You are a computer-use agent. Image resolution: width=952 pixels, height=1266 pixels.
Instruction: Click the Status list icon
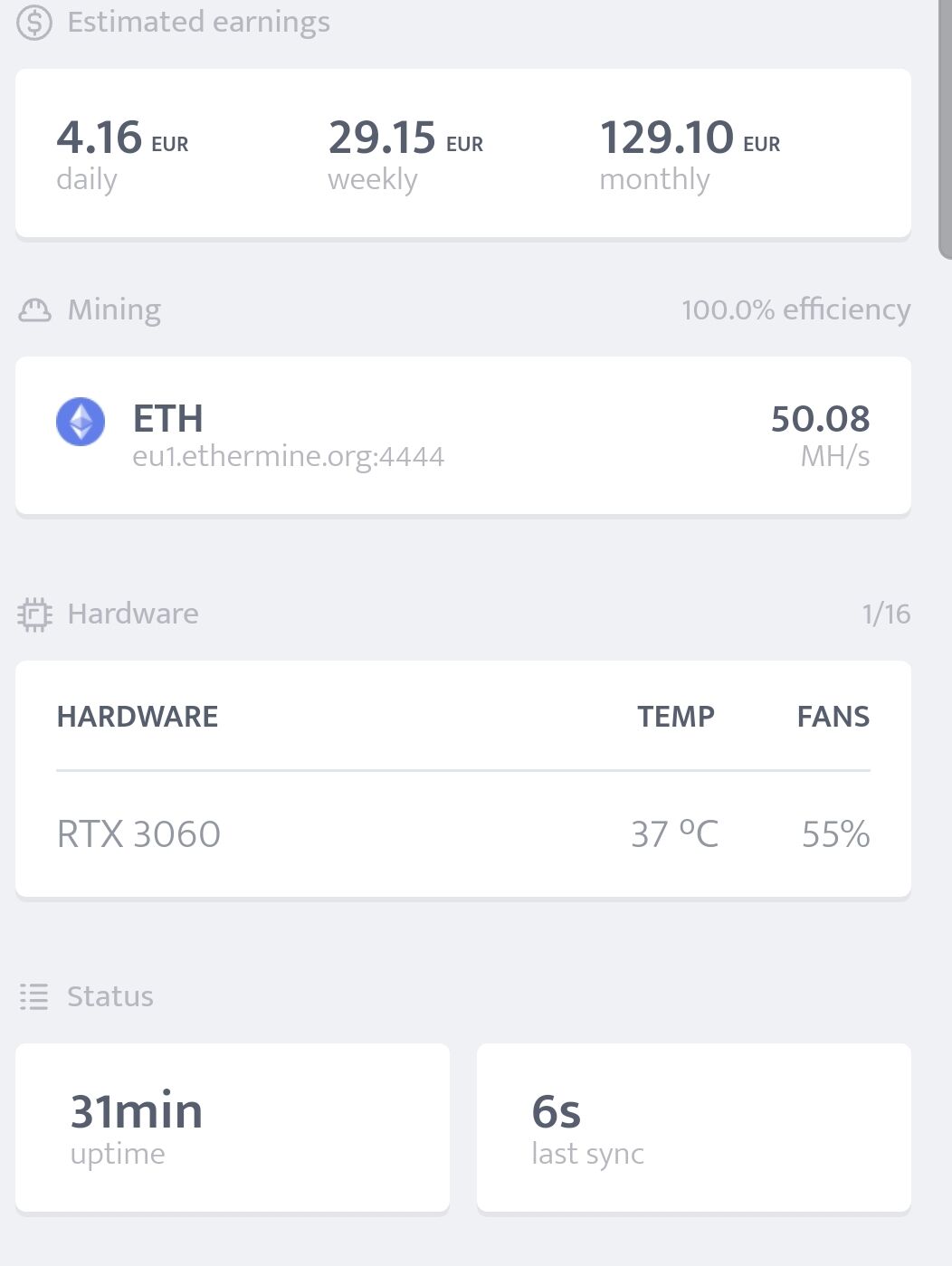[x=34, y=997]
